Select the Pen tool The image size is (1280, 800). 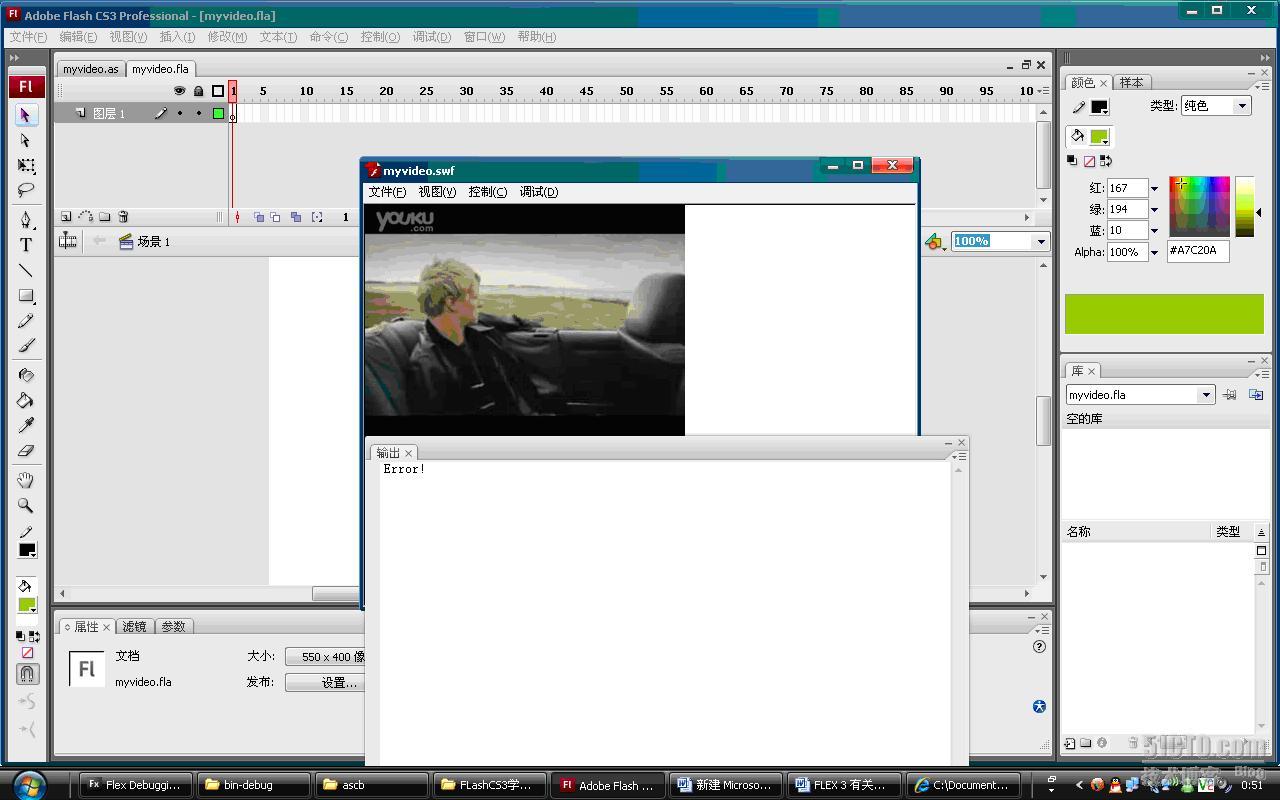[26, 220]
